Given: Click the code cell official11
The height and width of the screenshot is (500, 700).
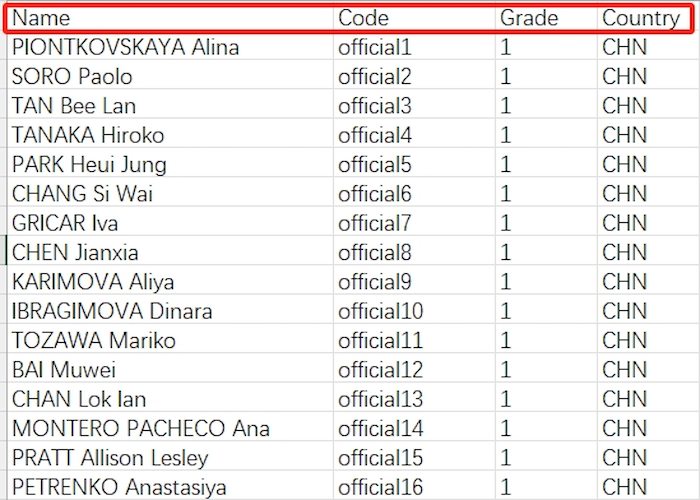Looking at the screenshot, I should click(414, 341).
